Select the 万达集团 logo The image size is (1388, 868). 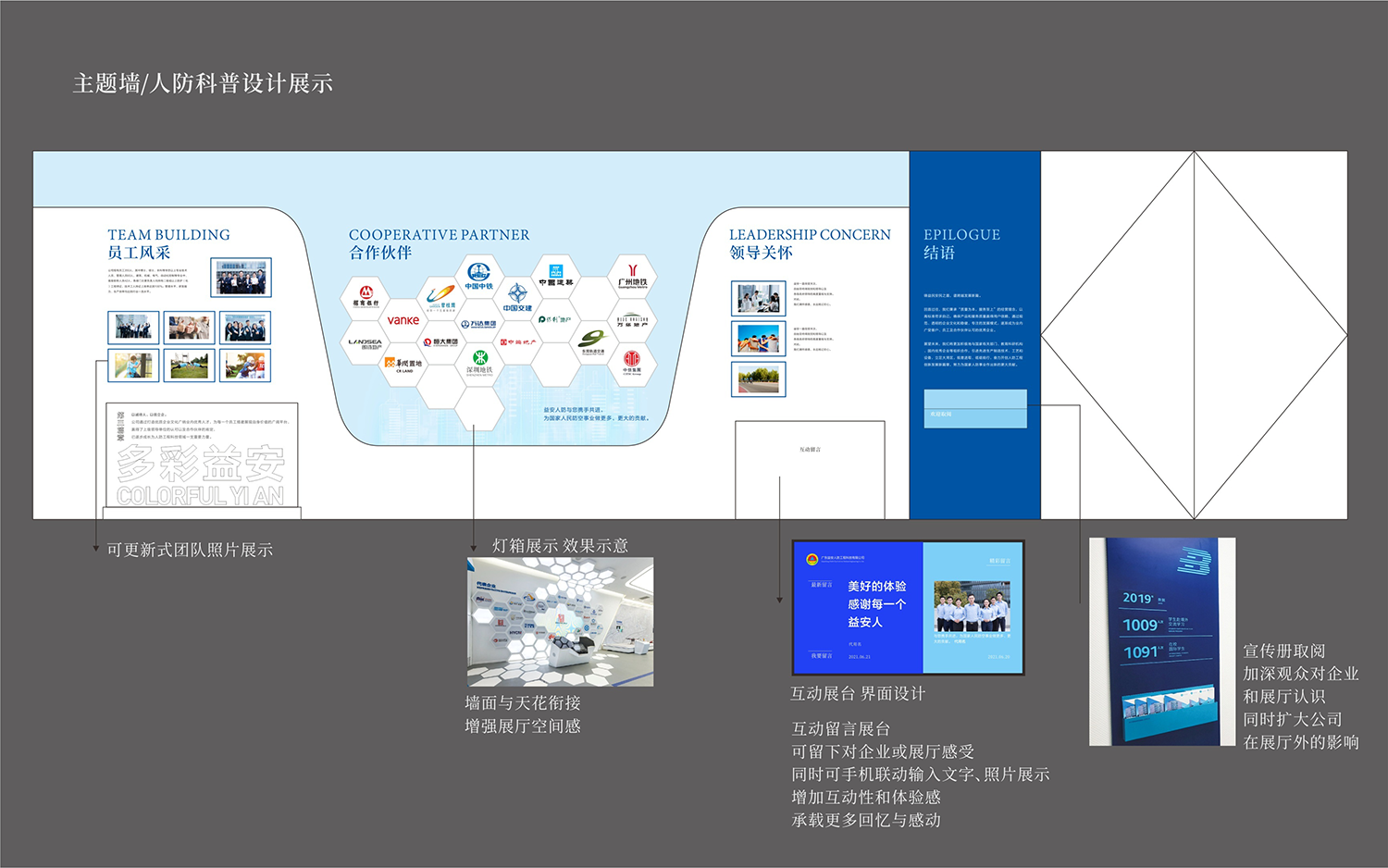(x=478, y=324)
